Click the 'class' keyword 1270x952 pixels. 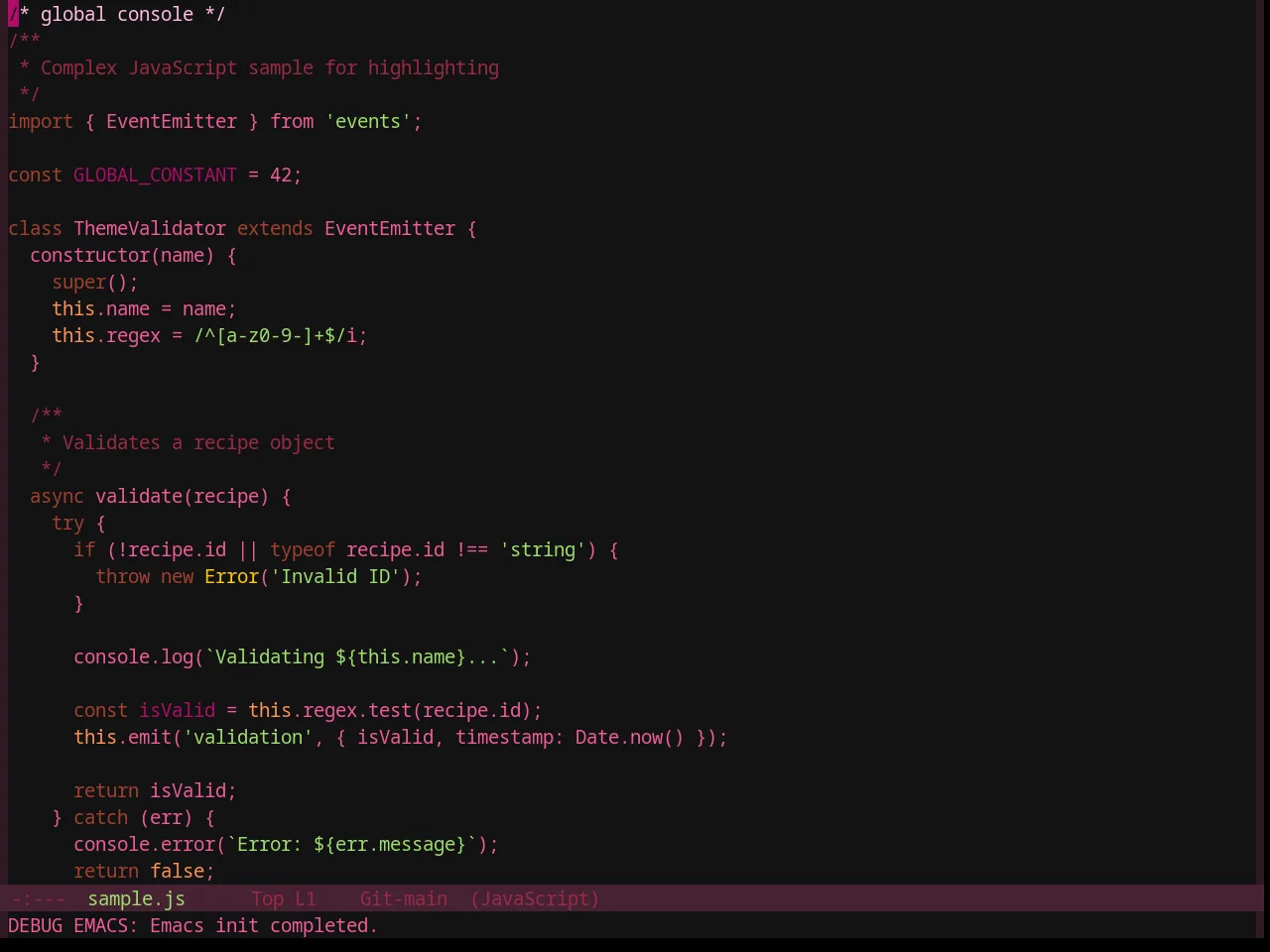coord(35,228)
